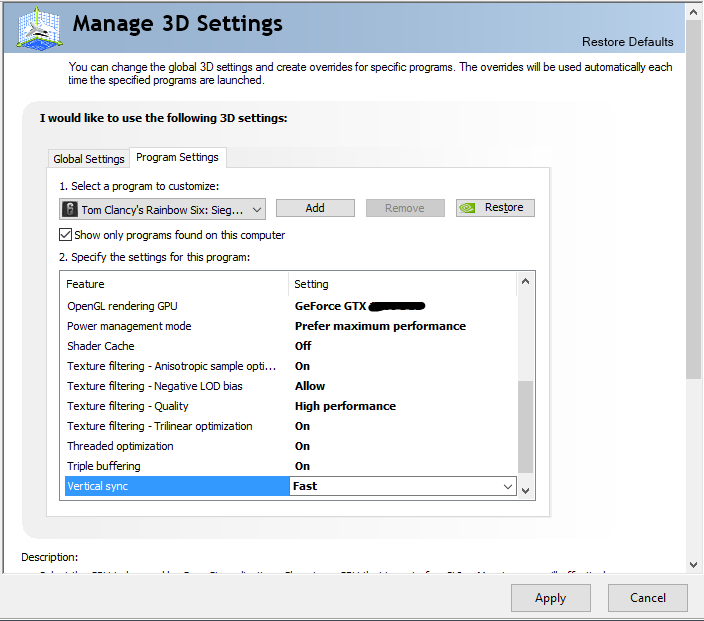Select the Program Settings tab

click(x=177, y=157)
